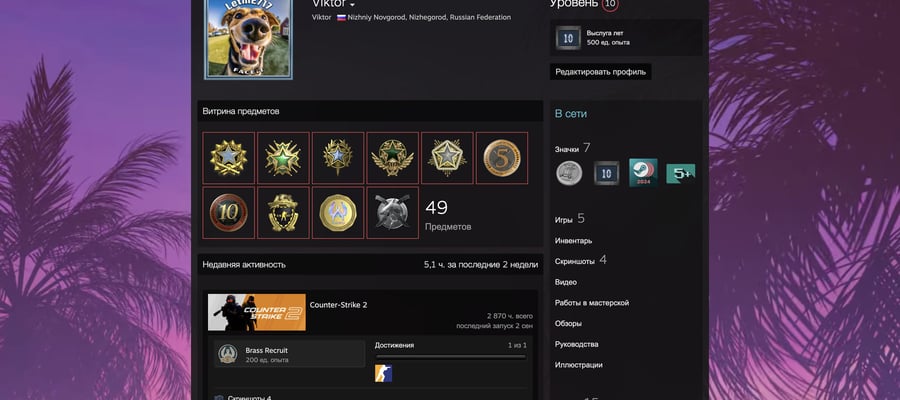Click the Редактировать профиль button
The width and height of the screenshot is (900, 400).
point(600,72)
